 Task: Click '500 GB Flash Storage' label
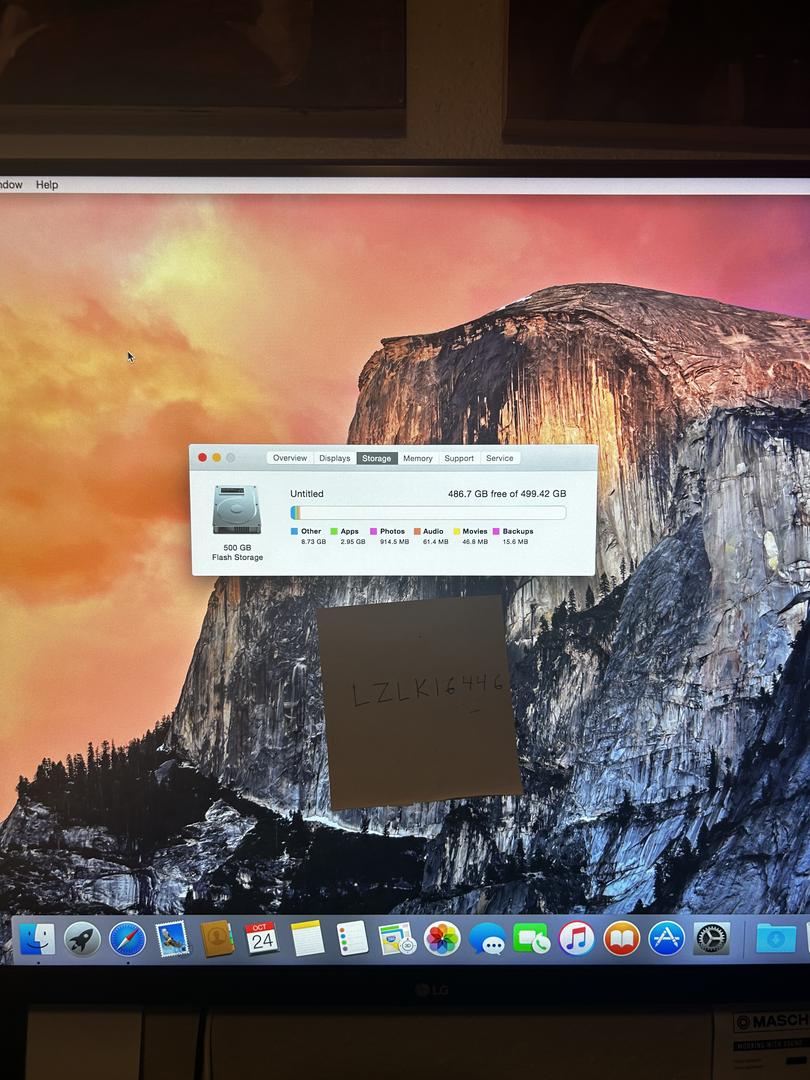pyautogui.click(x=238, y=552)
